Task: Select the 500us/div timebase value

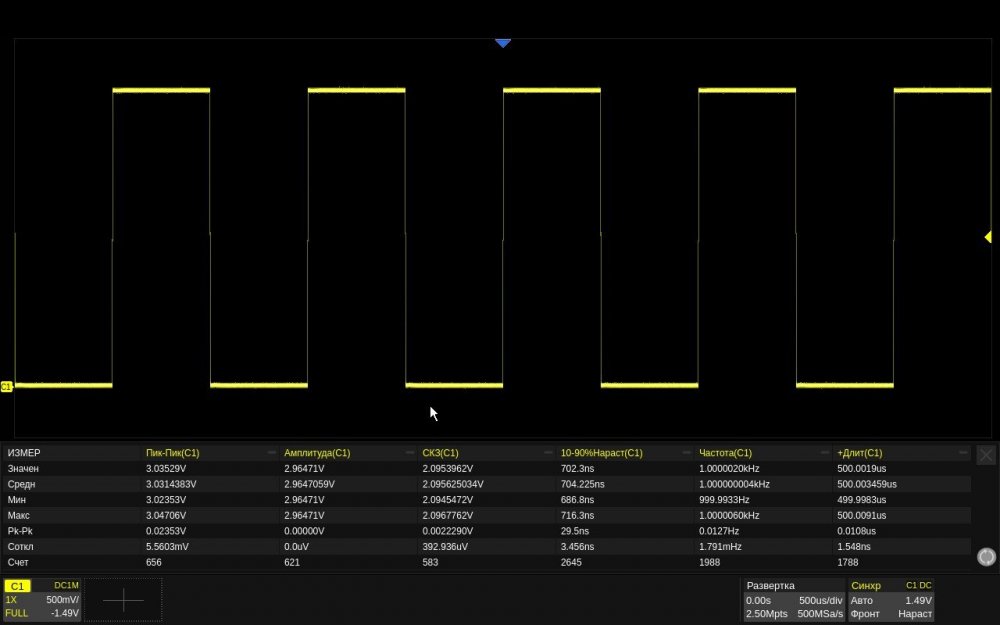Action: (x=820, y=600)
